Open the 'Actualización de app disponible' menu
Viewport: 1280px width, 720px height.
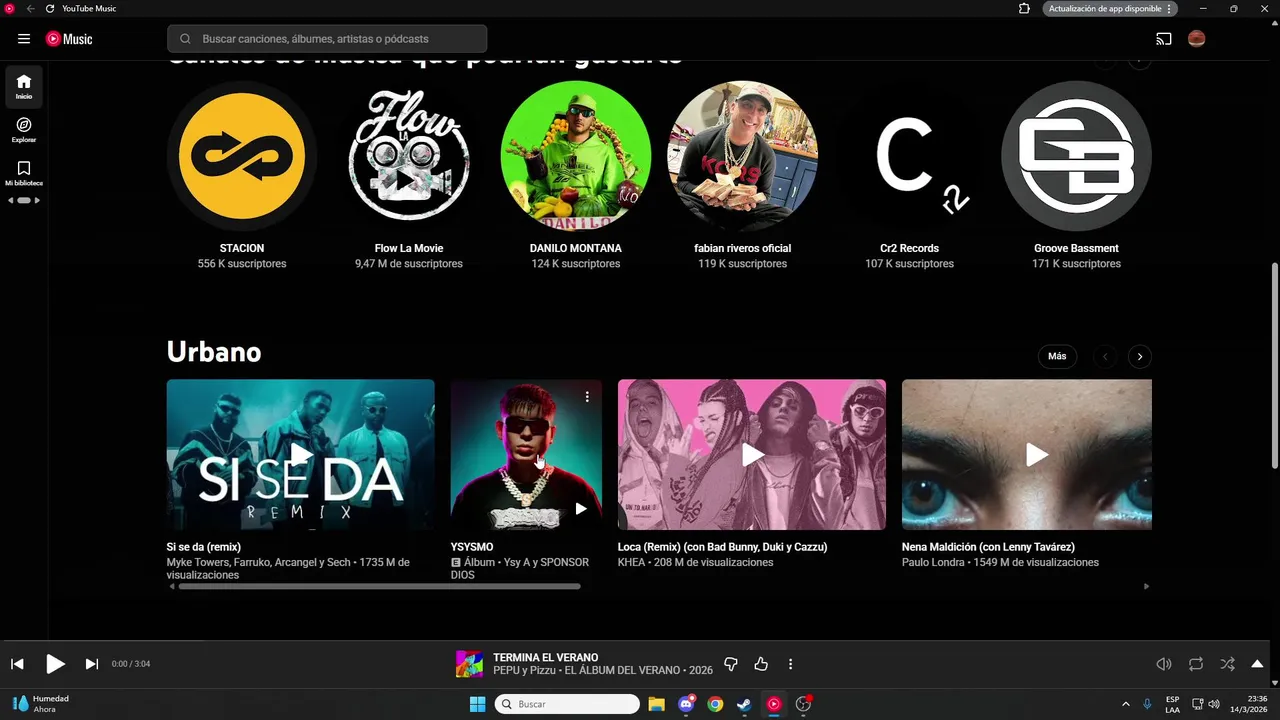[x=1110, y=8]
